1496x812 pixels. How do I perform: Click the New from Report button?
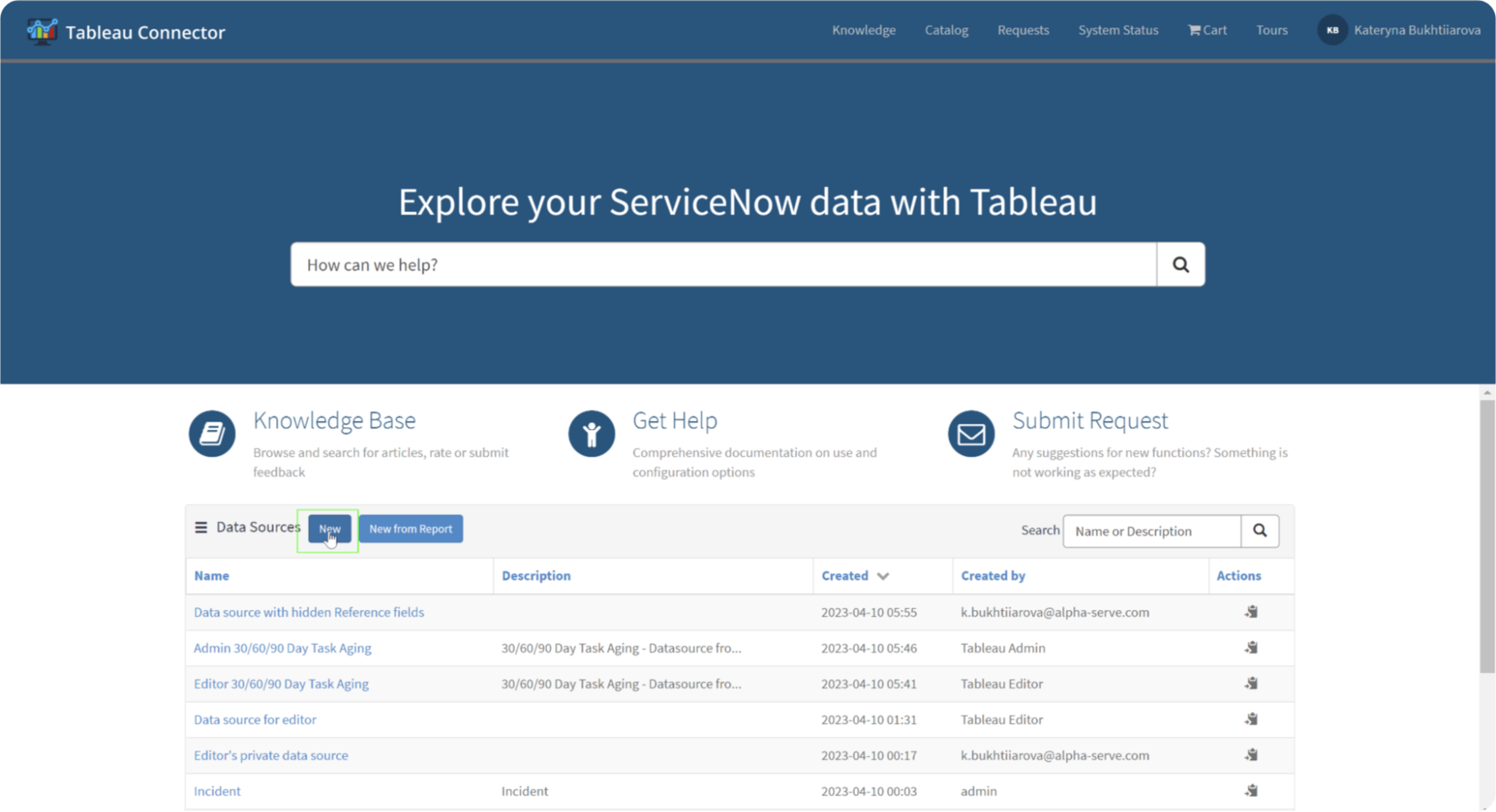tap(411, 528)
